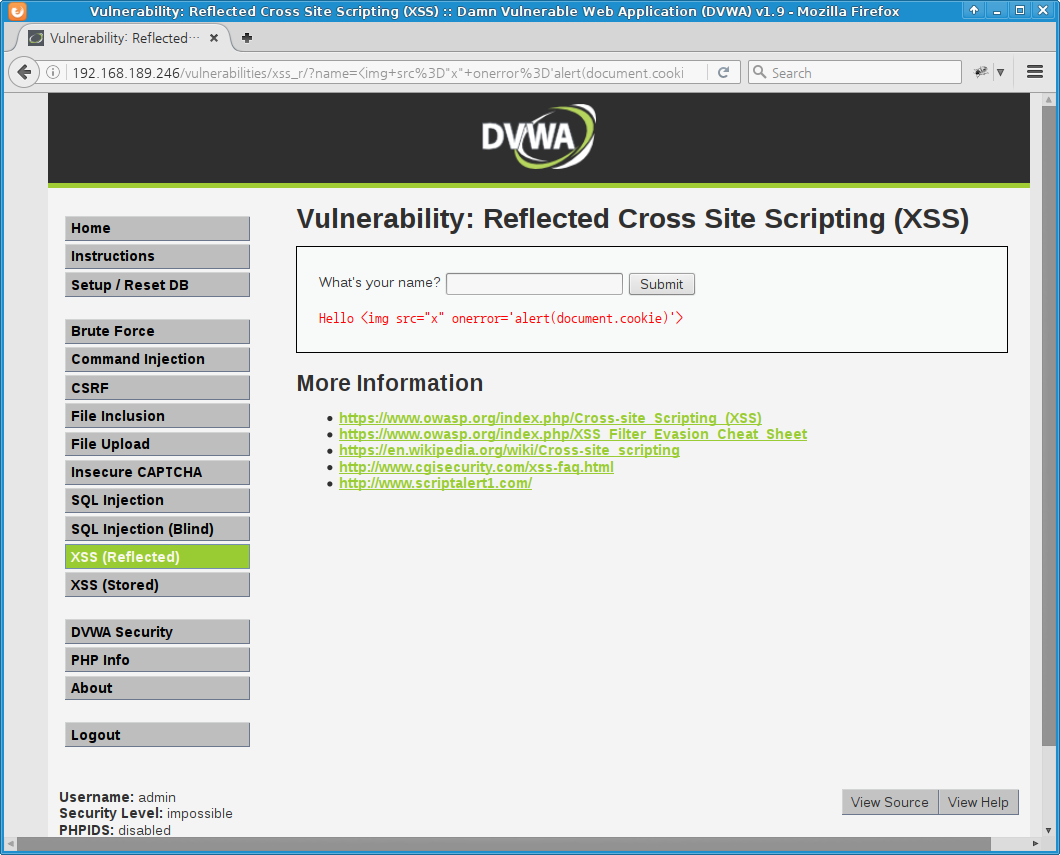Open OWASP Cross-site Scripting (XSS) link
The height and width of the screenshot is (855, 1060).
click(550, 418)
